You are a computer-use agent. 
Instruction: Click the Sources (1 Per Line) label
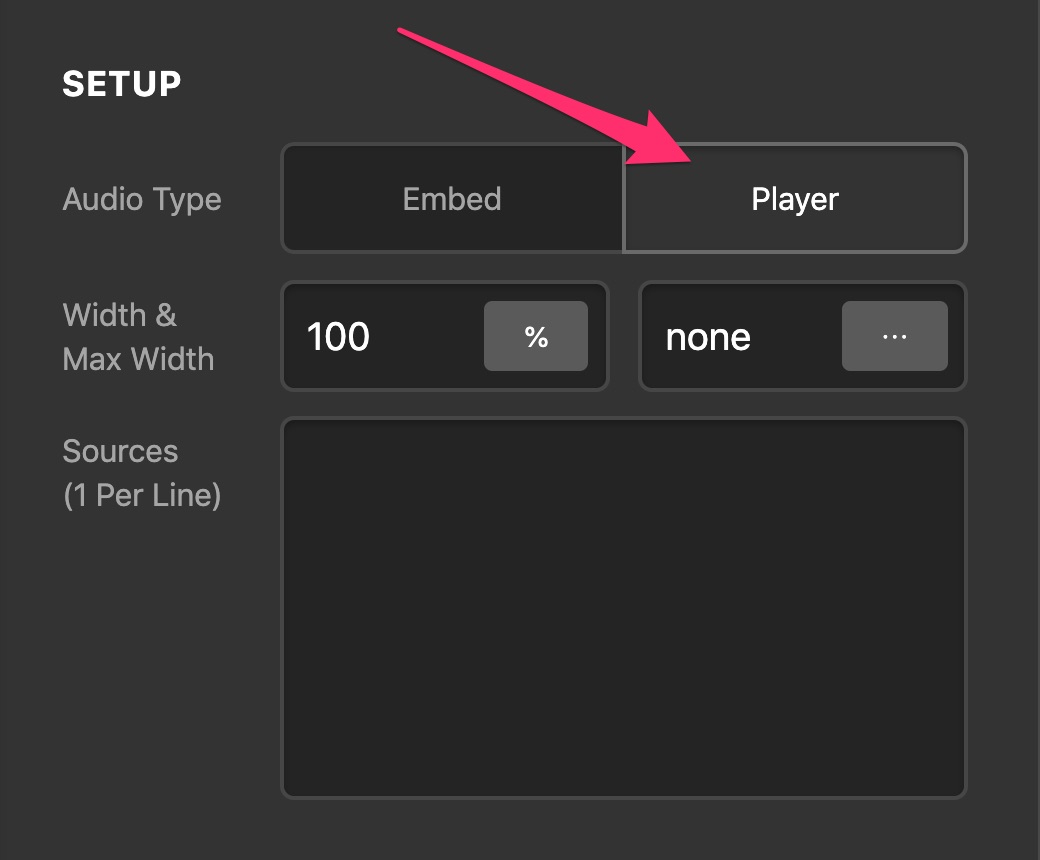coord(142,473)
